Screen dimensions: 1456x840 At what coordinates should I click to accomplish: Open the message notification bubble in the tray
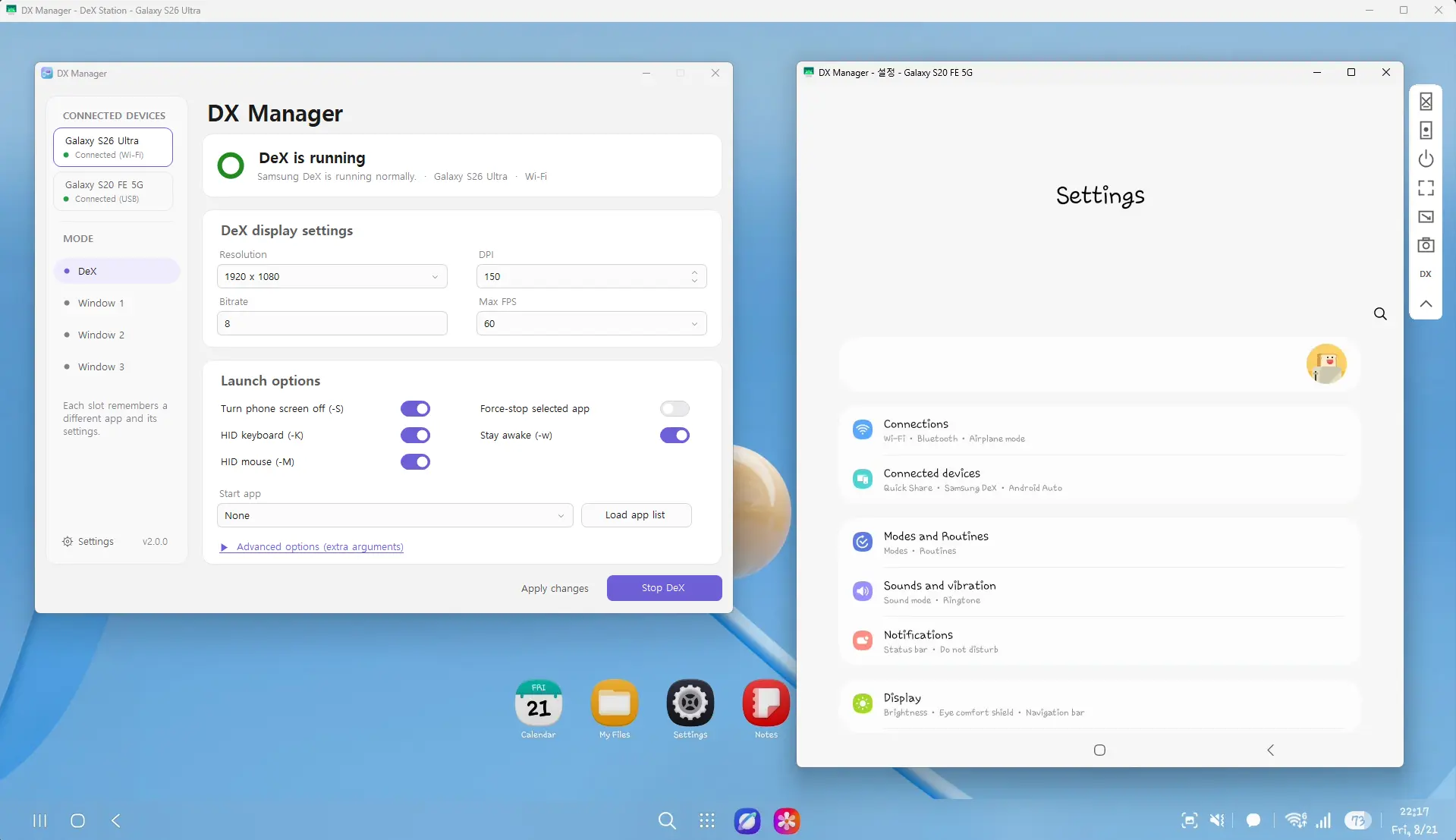pos(1253,820)
